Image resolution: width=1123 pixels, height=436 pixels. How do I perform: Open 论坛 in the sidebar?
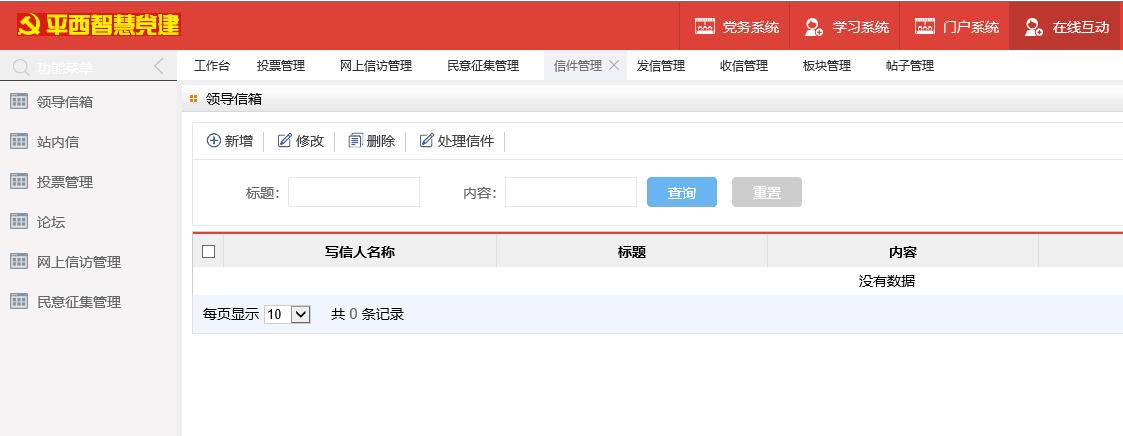pos(51,222)
